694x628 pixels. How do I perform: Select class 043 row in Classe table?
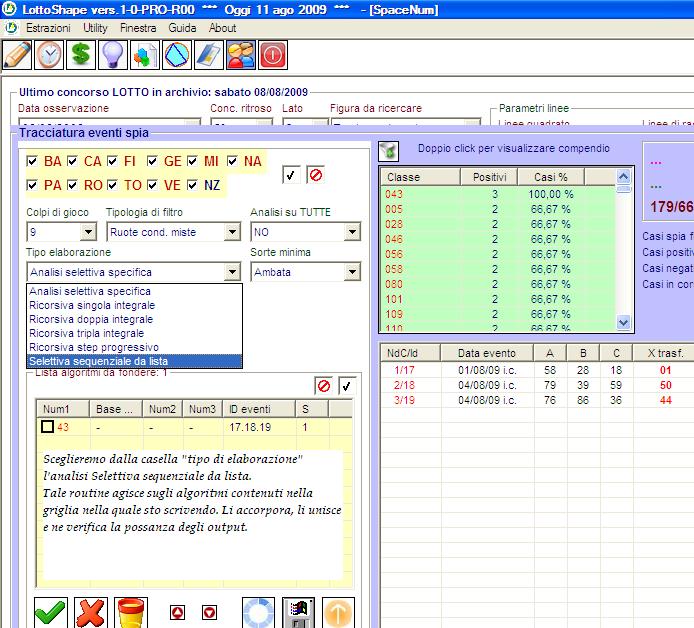(x=498, y=194)
